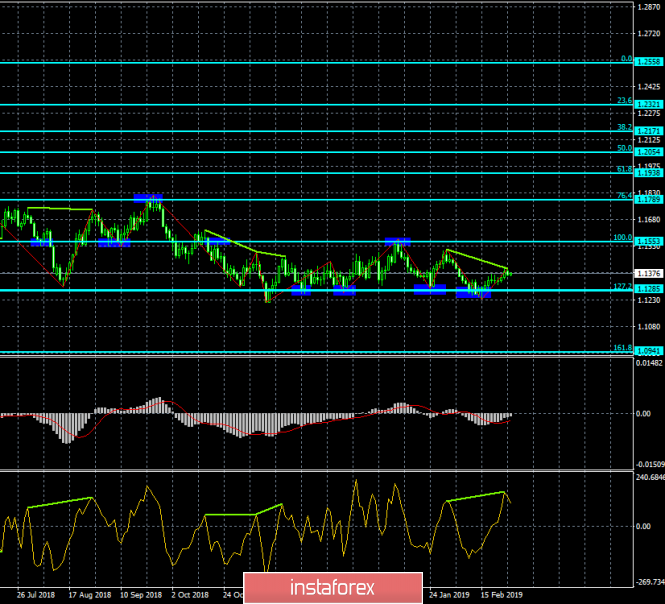The height and width of the screenshot is (604, 665).
Task: Select the 50.0 Fibonacci level text
Action: (x=624, y=148)
